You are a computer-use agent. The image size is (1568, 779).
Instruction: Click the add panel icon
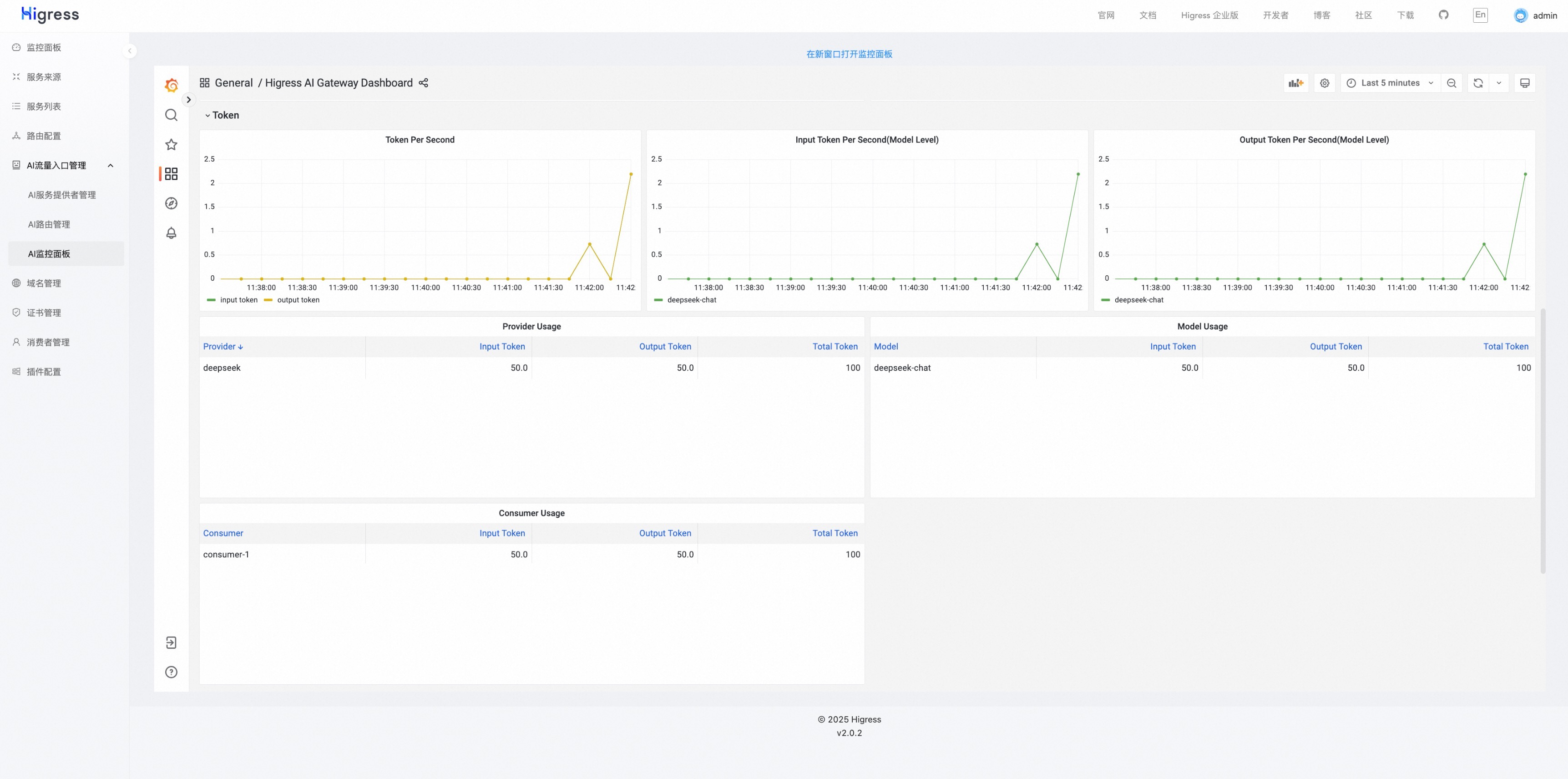pos(1296,83)
